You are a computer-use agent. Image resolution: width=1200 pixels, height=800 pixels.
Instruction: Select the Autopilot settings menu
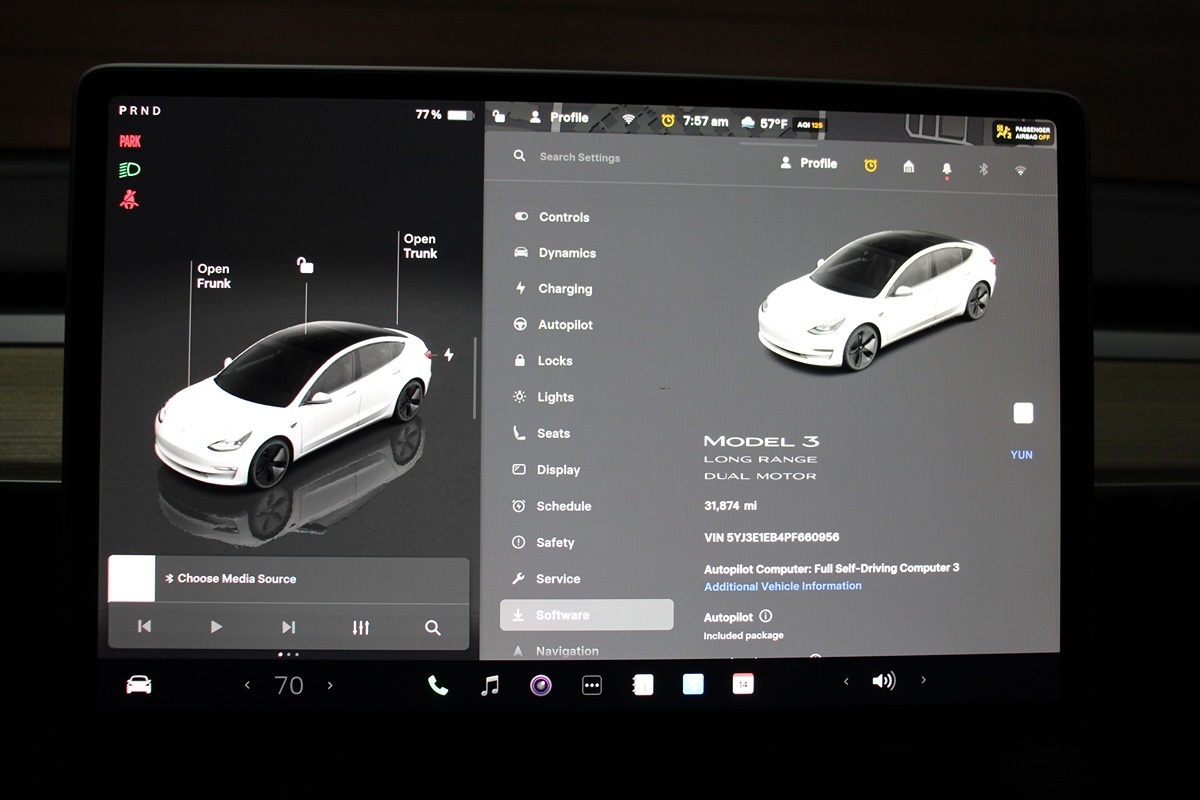pos(565,325)
